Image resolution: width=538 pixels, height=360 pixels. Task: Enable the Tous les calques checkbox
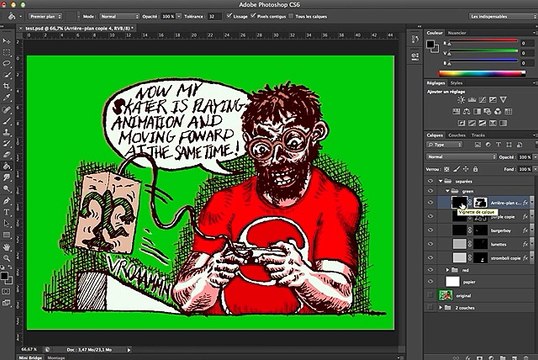click(x=291, y=16)
